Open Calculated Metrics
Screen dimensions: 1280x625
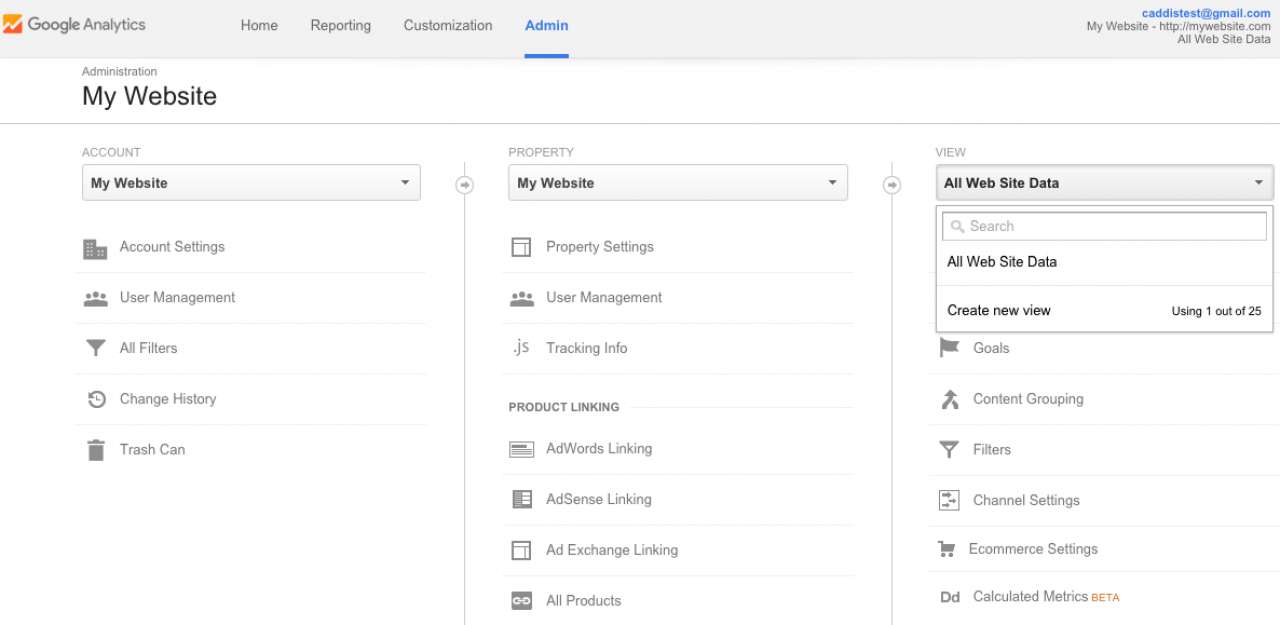pyautogui.click(x=1030, y=597)
